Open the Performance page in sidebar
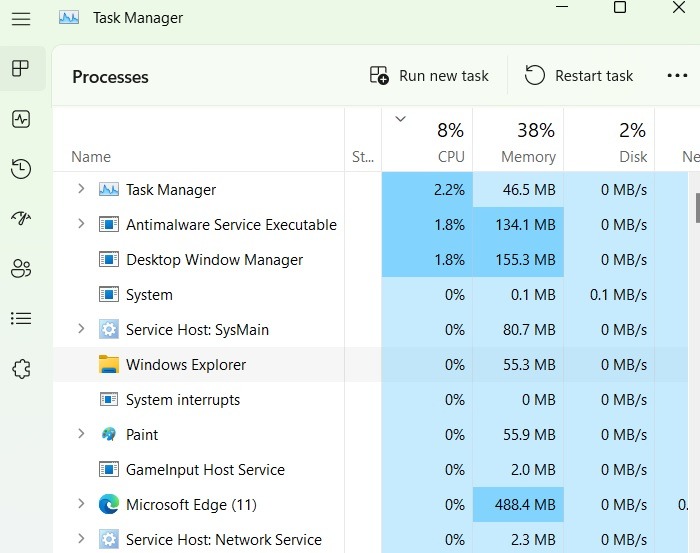Image resolution: width=700 pixels, height=553 pixels. click(21, 119)
